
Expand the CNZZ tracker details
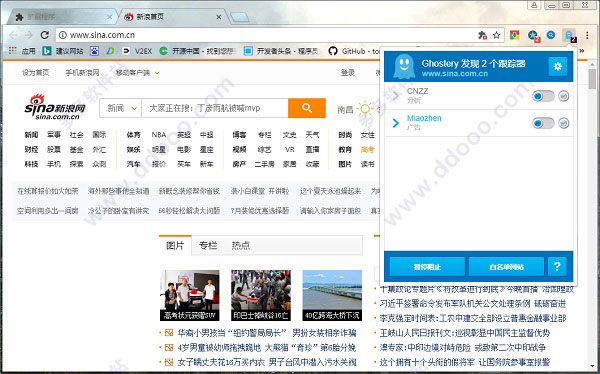pos(396,96)
